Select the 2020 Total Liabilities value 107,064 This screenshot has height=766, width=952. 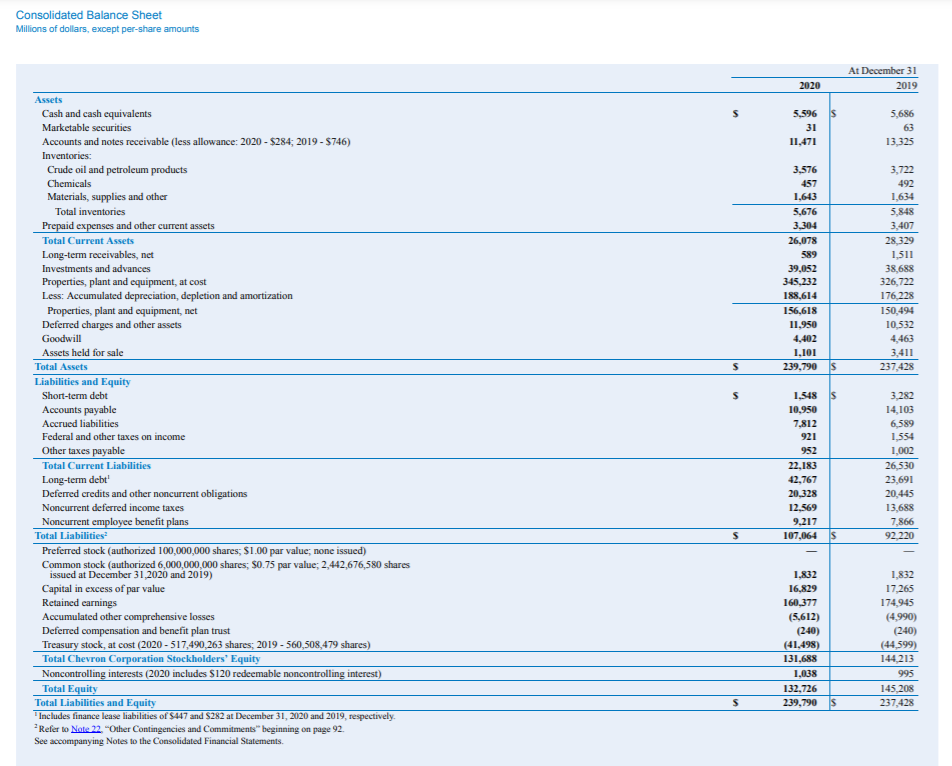[x=800, y=536]
